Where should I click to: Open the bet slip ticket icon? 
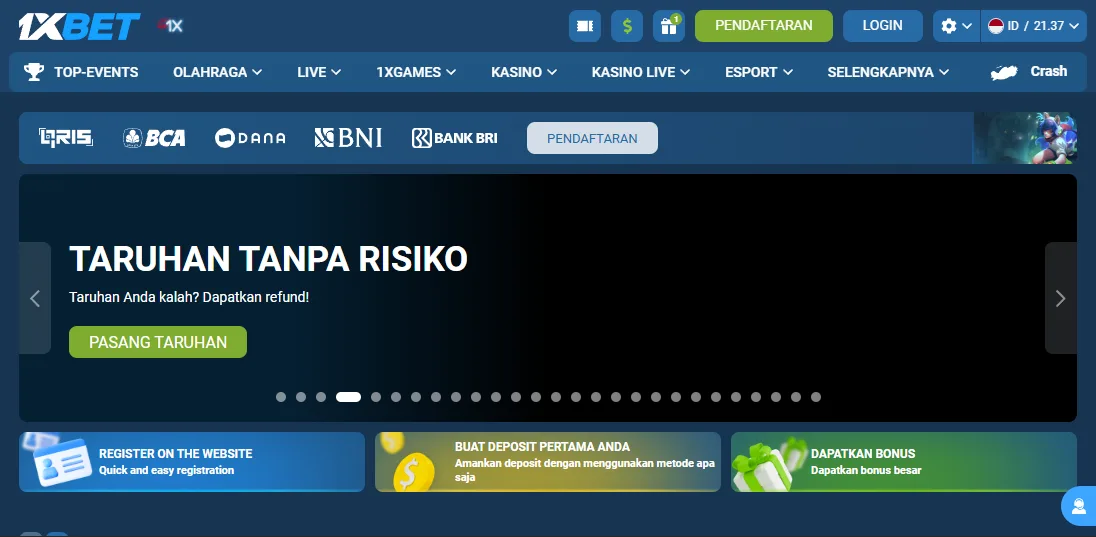pyautogui.click(x=585, y=26)
